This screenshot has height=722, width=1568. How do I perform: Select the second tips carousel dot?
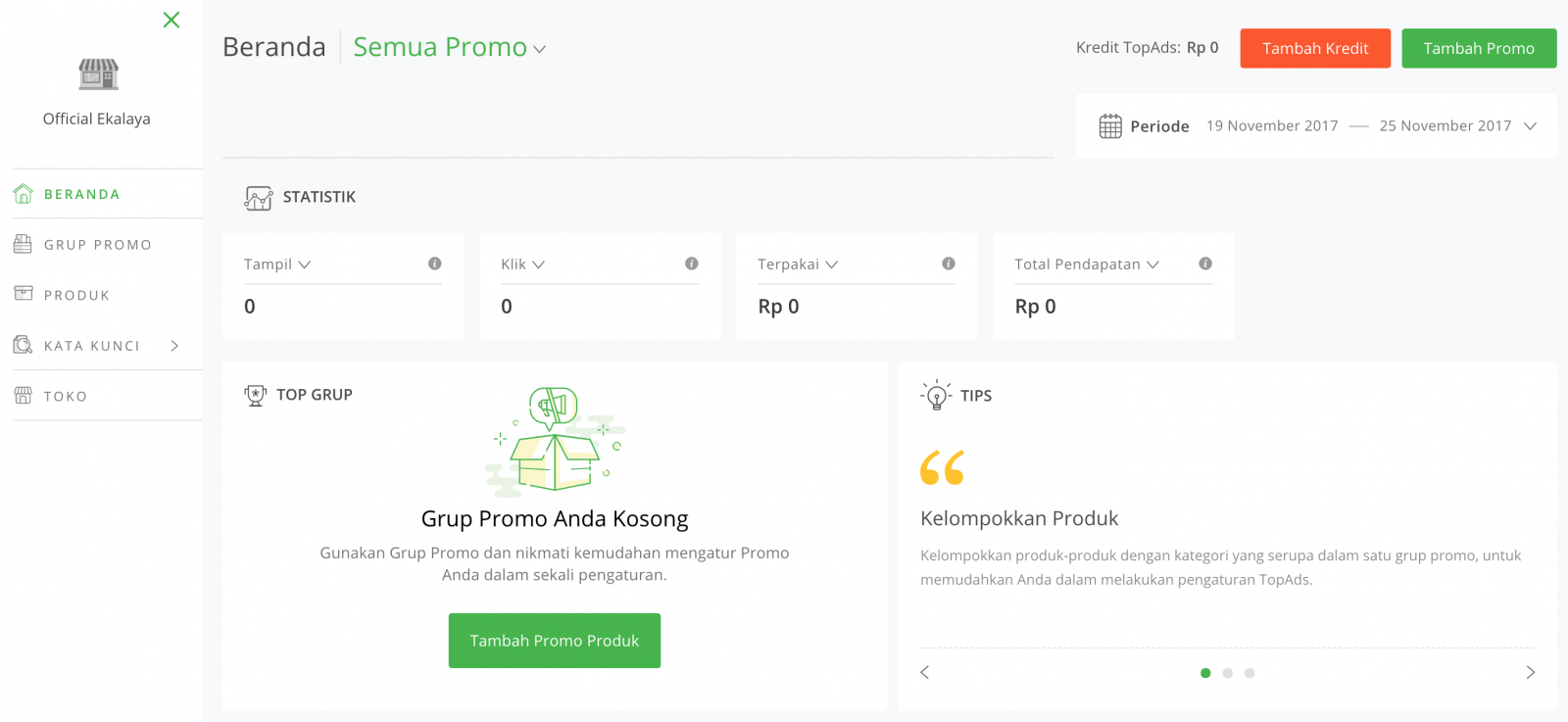[x=1227, y=673]
